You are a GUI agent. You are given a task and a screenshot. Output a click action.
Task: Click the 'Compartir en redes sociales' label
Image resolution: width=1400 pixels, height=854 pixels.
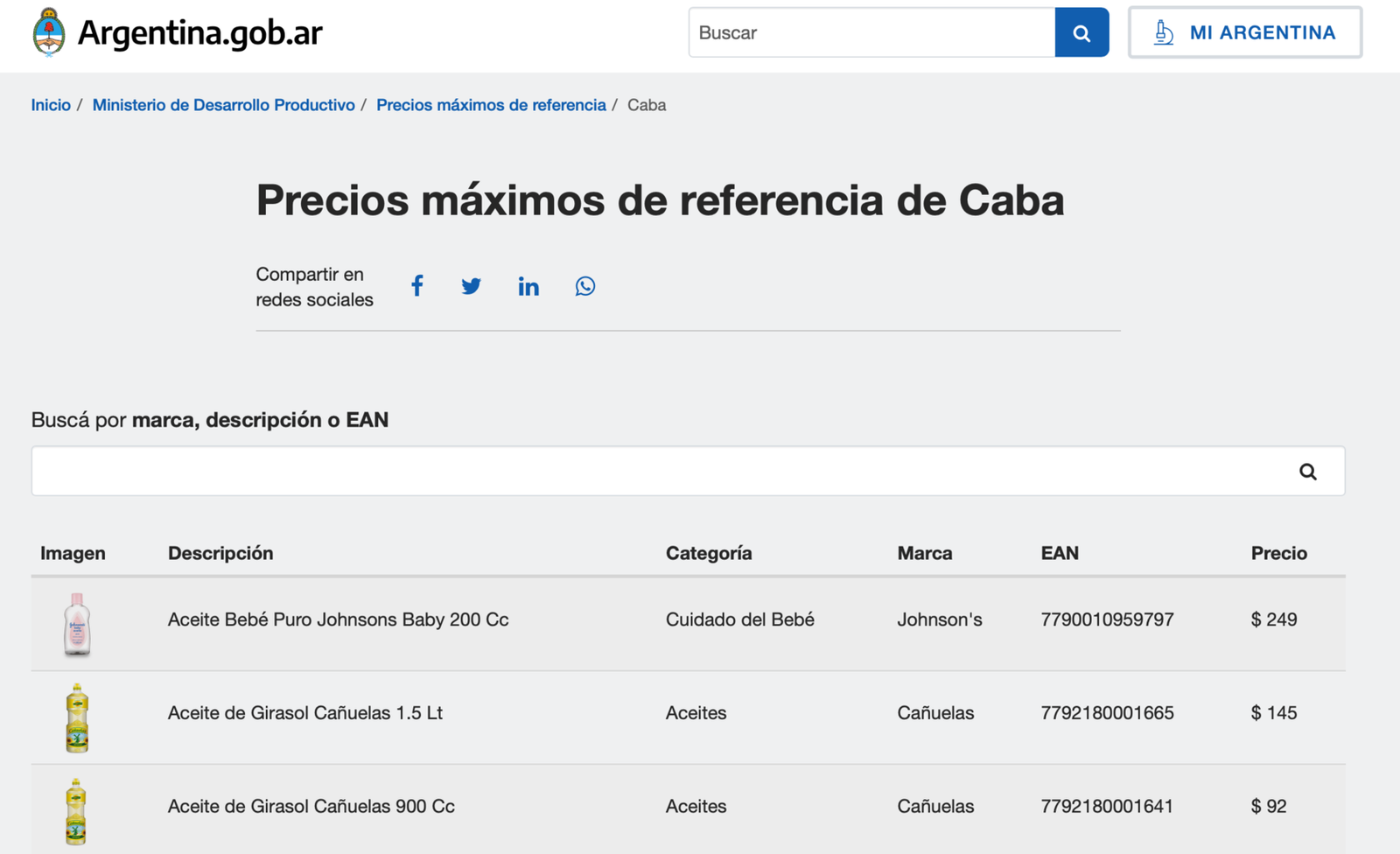coord(314,287)
